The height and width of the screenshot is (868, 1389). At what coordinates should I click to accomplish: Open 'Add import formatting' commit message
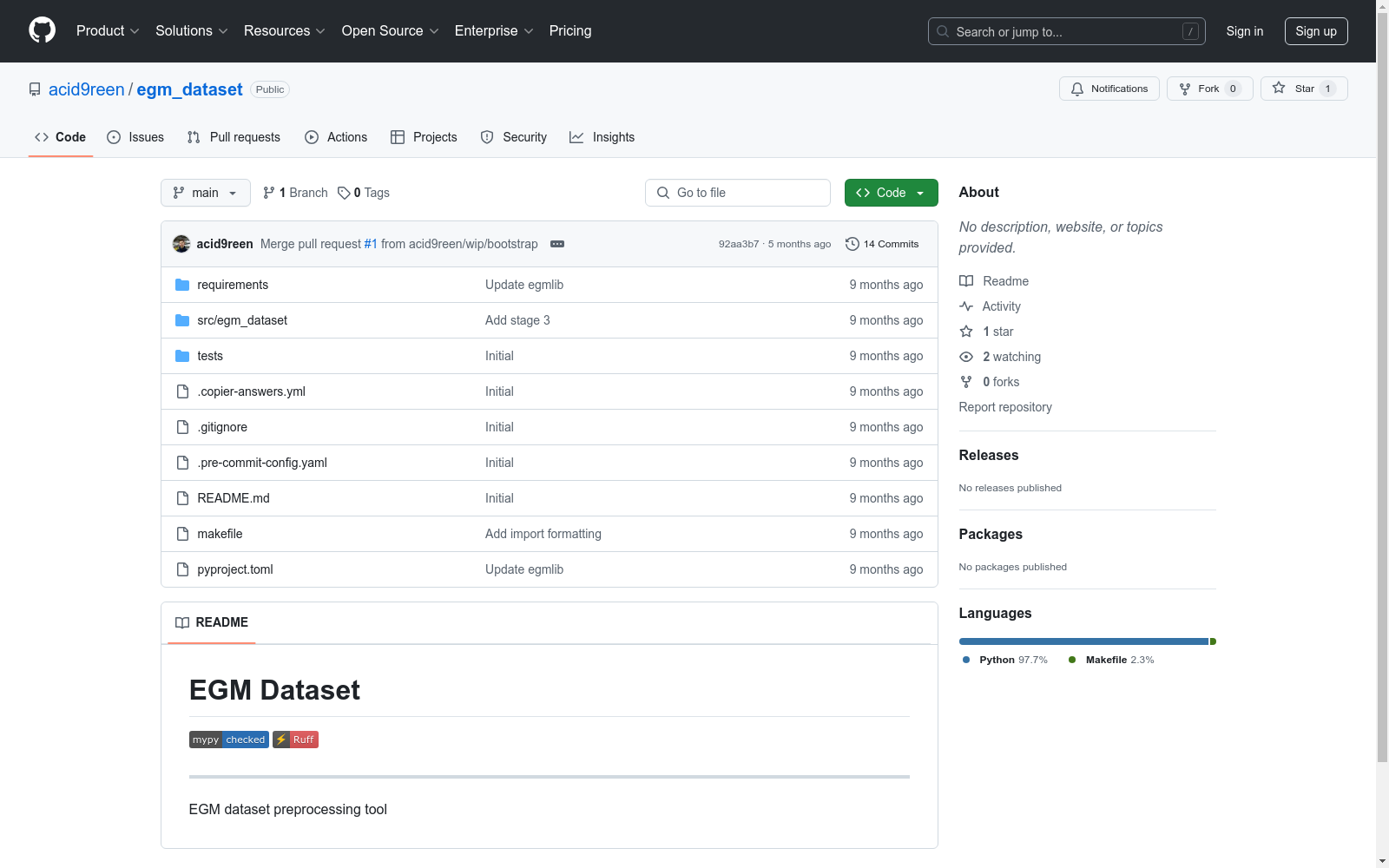[x=543, y=534]
